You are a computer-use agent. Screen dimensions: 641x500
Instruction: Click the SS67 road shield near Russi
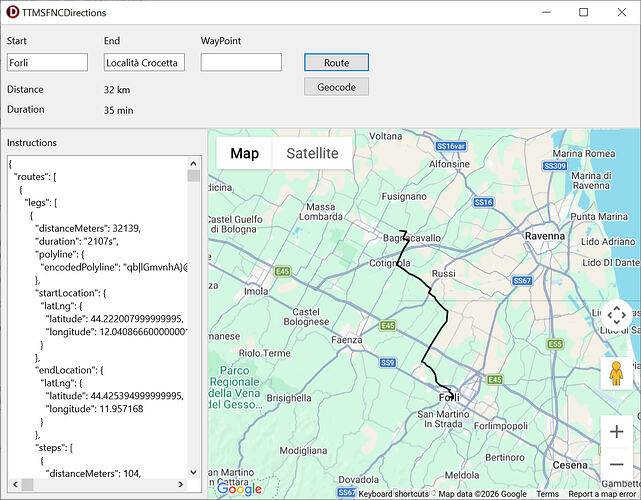(x=522, y=280)
